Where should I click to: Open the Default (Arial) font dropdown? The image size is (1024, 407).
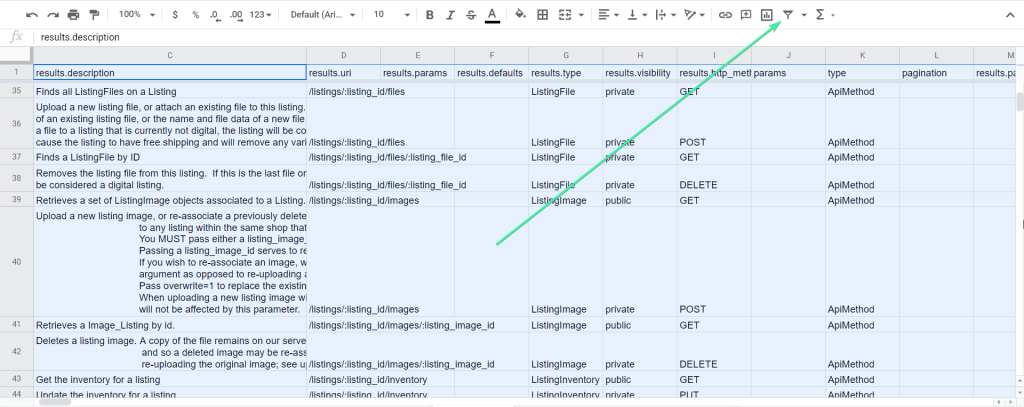click(323, 14)
